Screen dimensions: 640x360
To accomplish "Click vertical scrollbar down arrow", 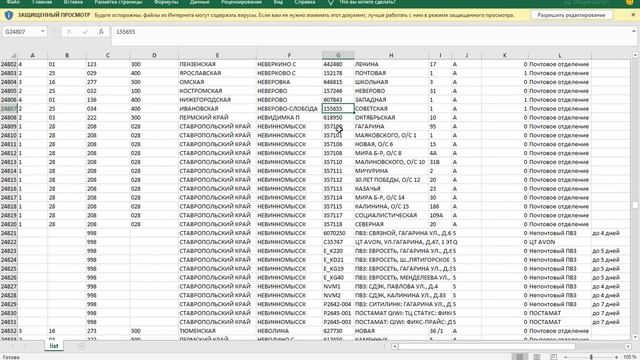I will (635, 337).
